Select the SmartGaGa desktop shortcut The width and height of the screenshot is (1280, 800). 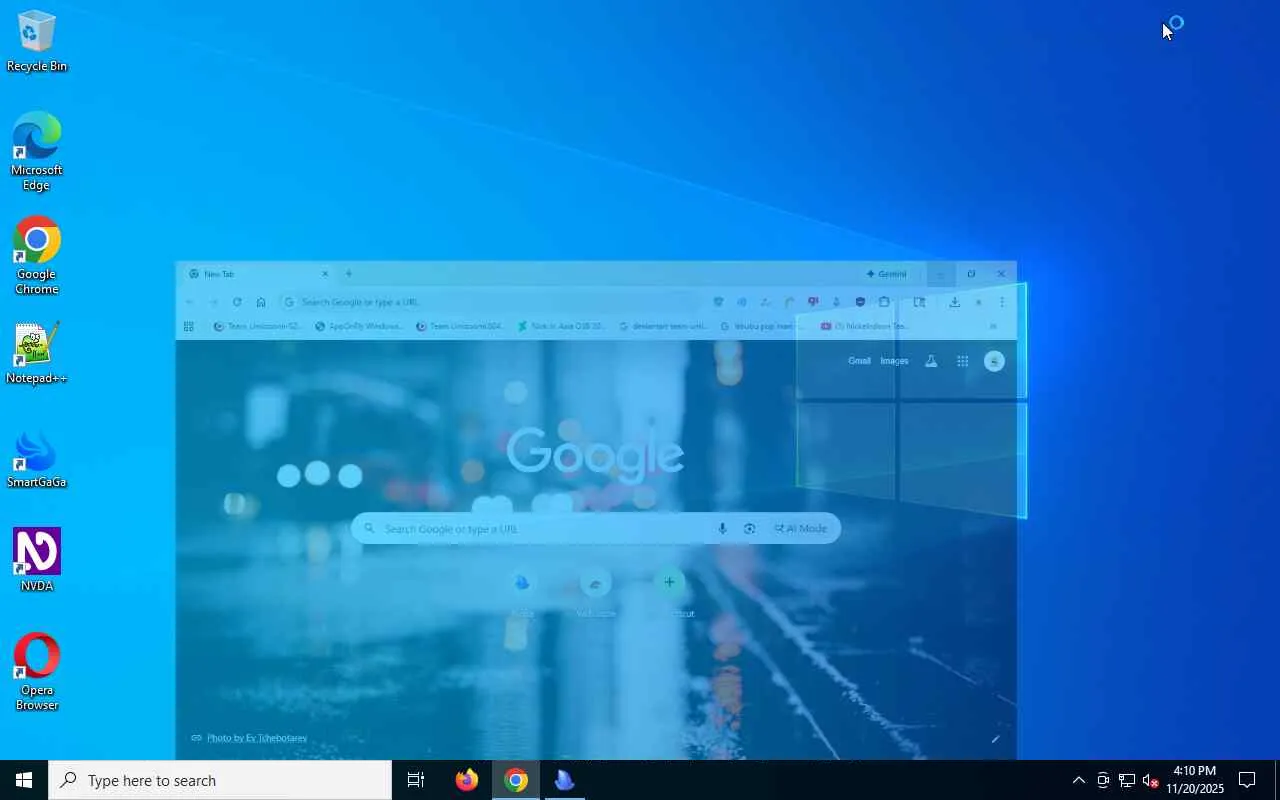coord(37,459)
